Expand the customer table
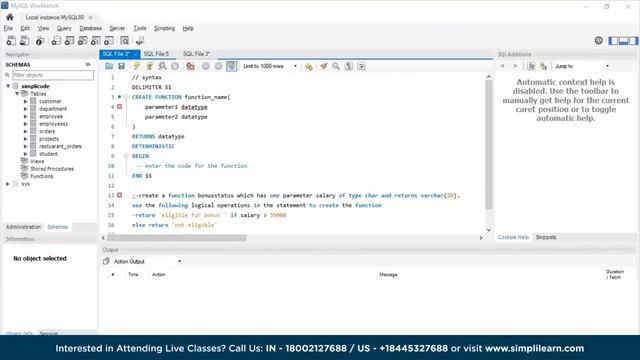 25,101
